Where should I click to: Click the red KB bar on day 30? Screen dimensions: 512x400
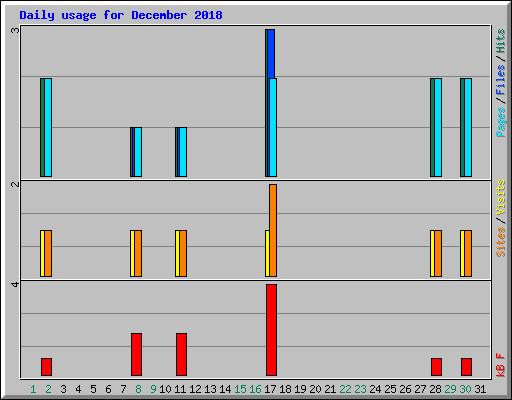[x=466, y=367]
